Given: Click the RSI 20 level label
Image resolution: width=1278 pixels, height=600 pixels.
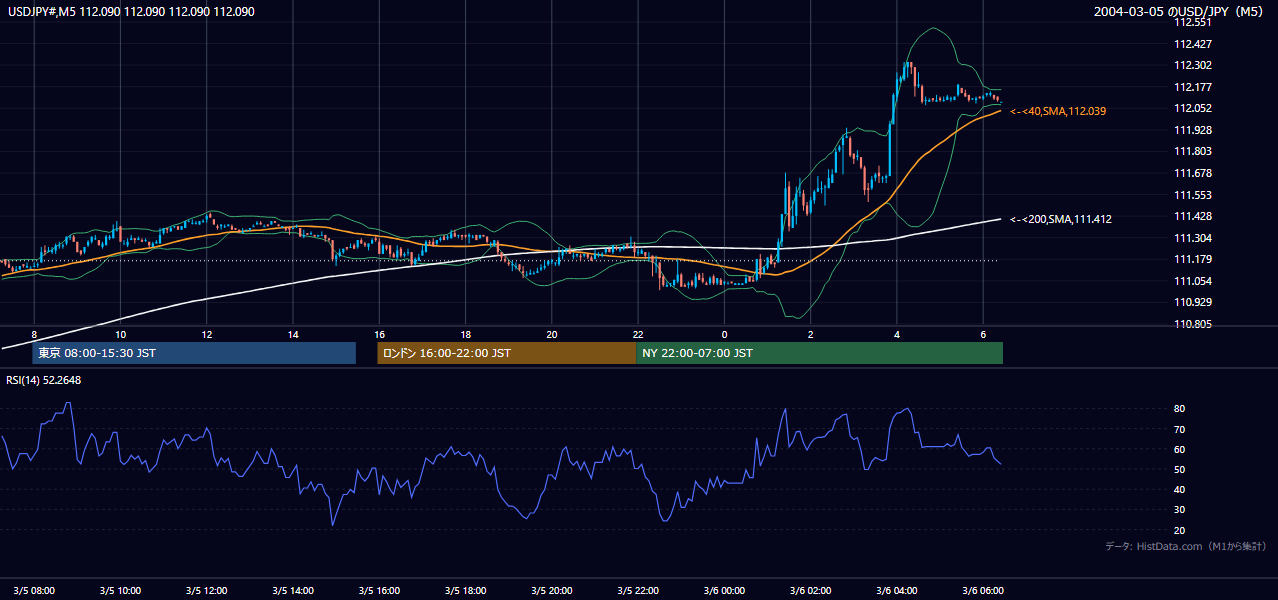Looking at the screenshot, I should pos(1180,530).
